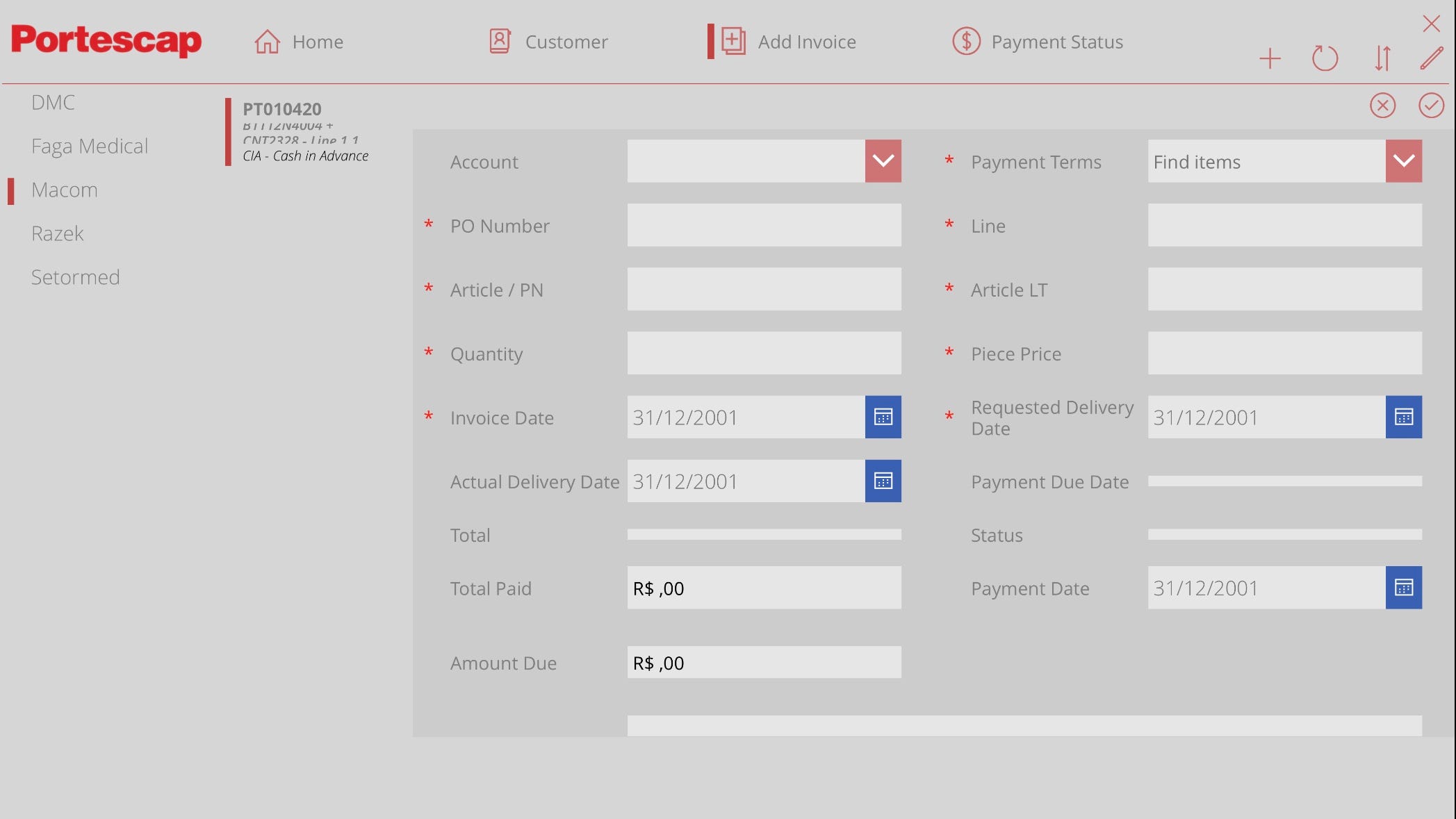Click the Piece Price input field
This screenshot has height=819, width=1456.
1284,353
